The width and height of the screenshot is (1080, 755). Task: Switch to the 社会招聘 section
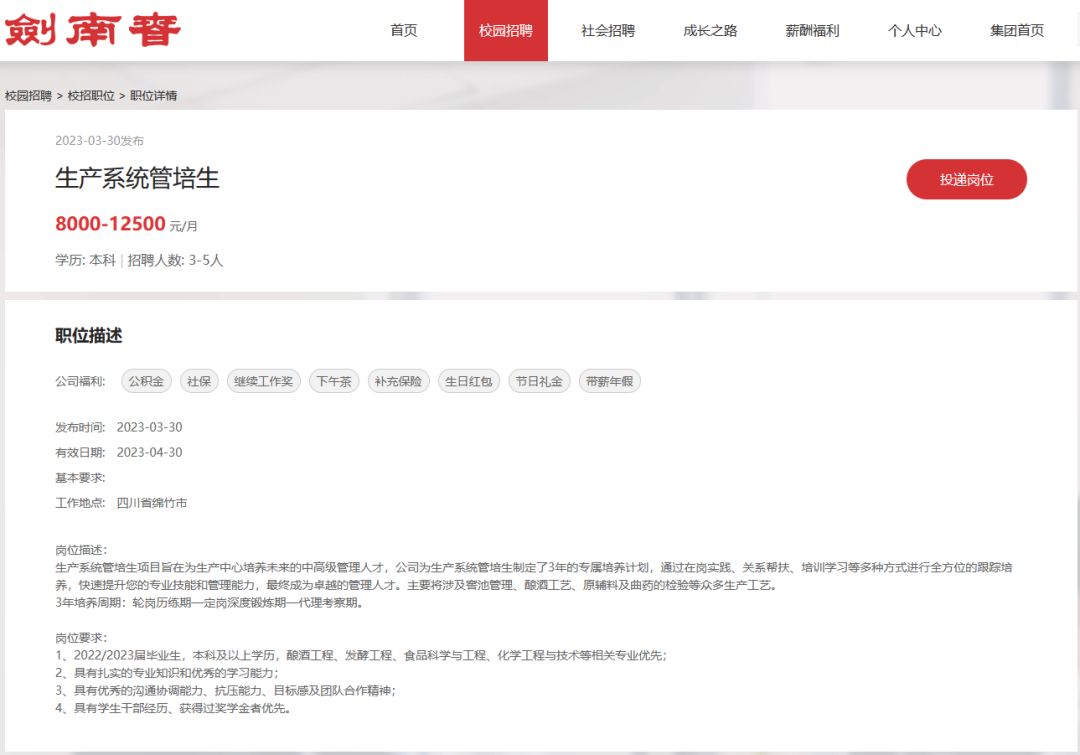607,30
